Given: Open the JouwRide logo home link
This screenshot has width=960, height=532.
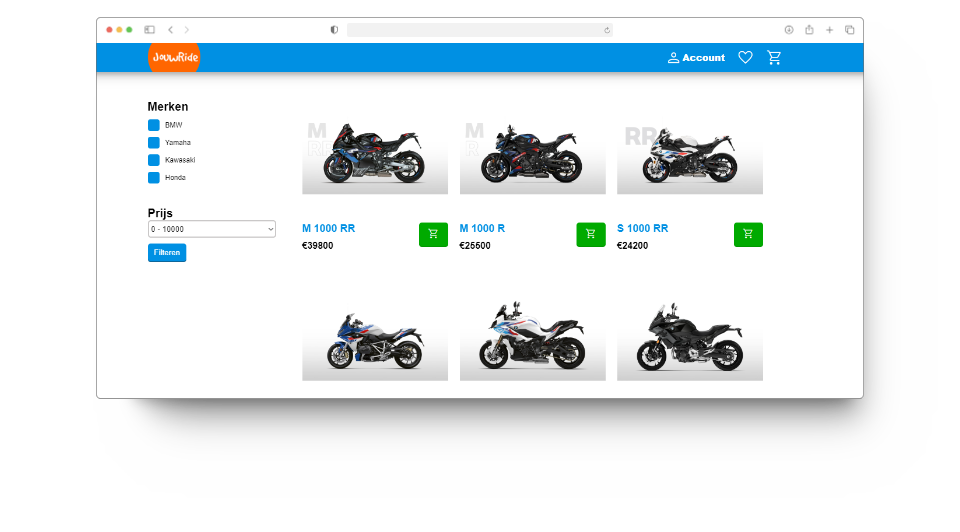Looking at the screenshot, I should click(174, 58).
